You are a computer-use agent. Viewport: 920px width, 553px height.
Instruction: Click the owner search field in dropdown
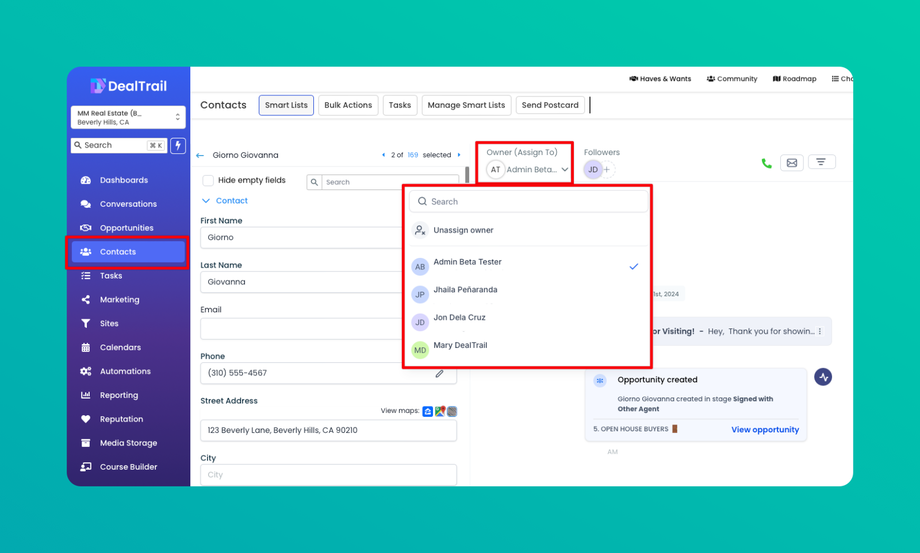point(529,201)
